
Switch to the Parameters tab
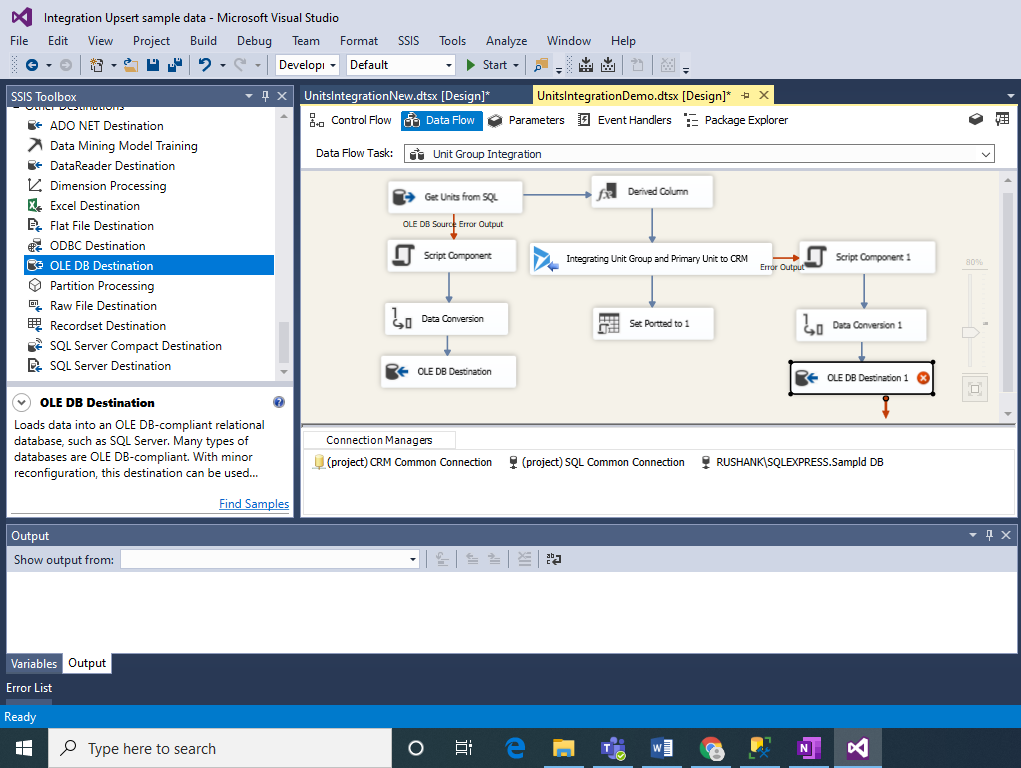pos(526,120)
